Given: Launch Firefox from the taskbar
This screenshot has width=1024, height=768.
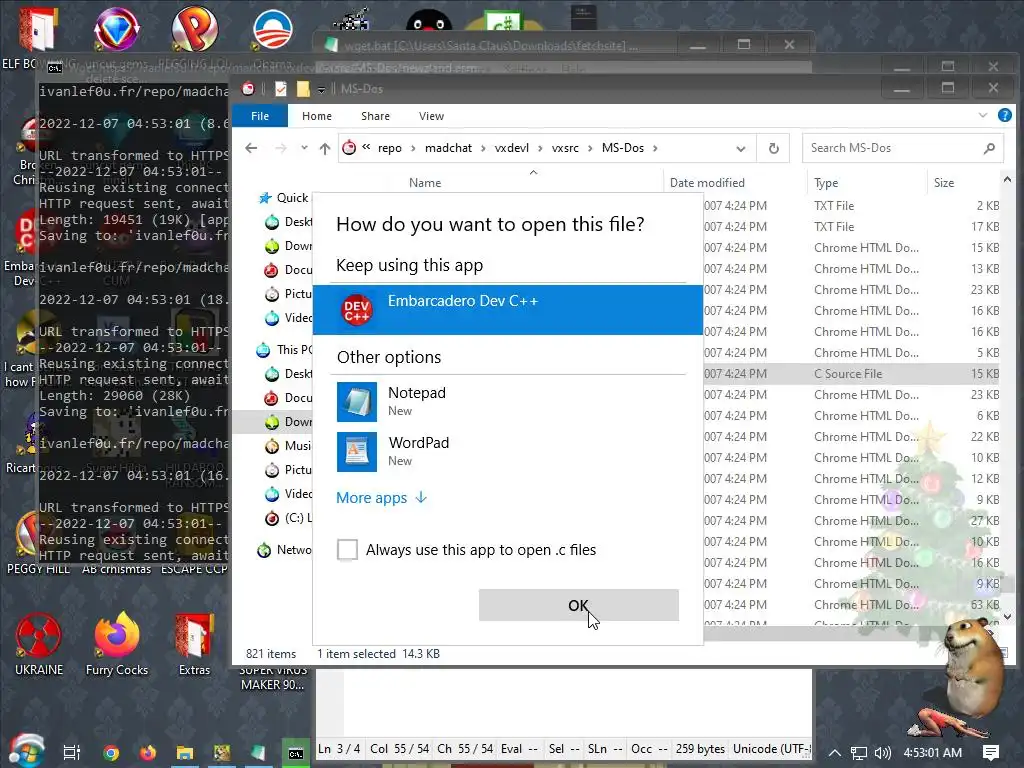Looking at the screenshot, I should click(148, 752).
